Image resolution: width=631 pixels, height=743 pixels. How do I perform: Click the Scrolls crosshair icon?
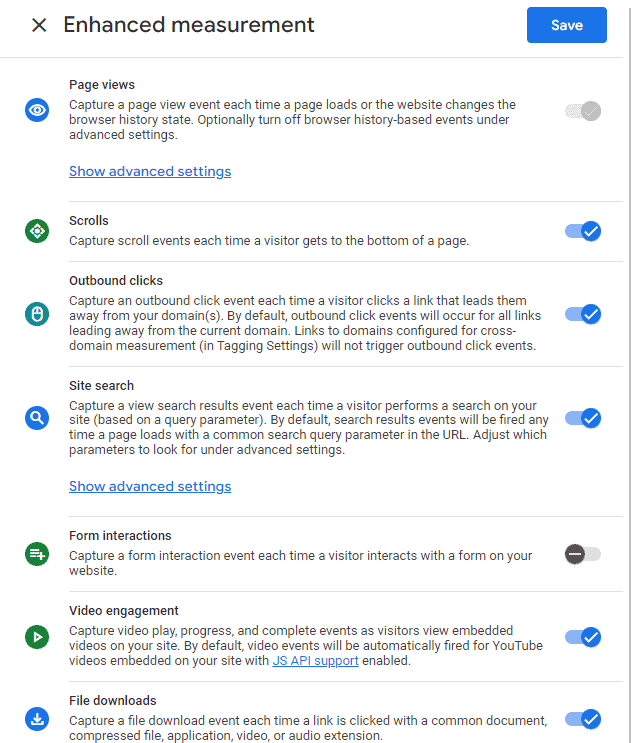37,231
